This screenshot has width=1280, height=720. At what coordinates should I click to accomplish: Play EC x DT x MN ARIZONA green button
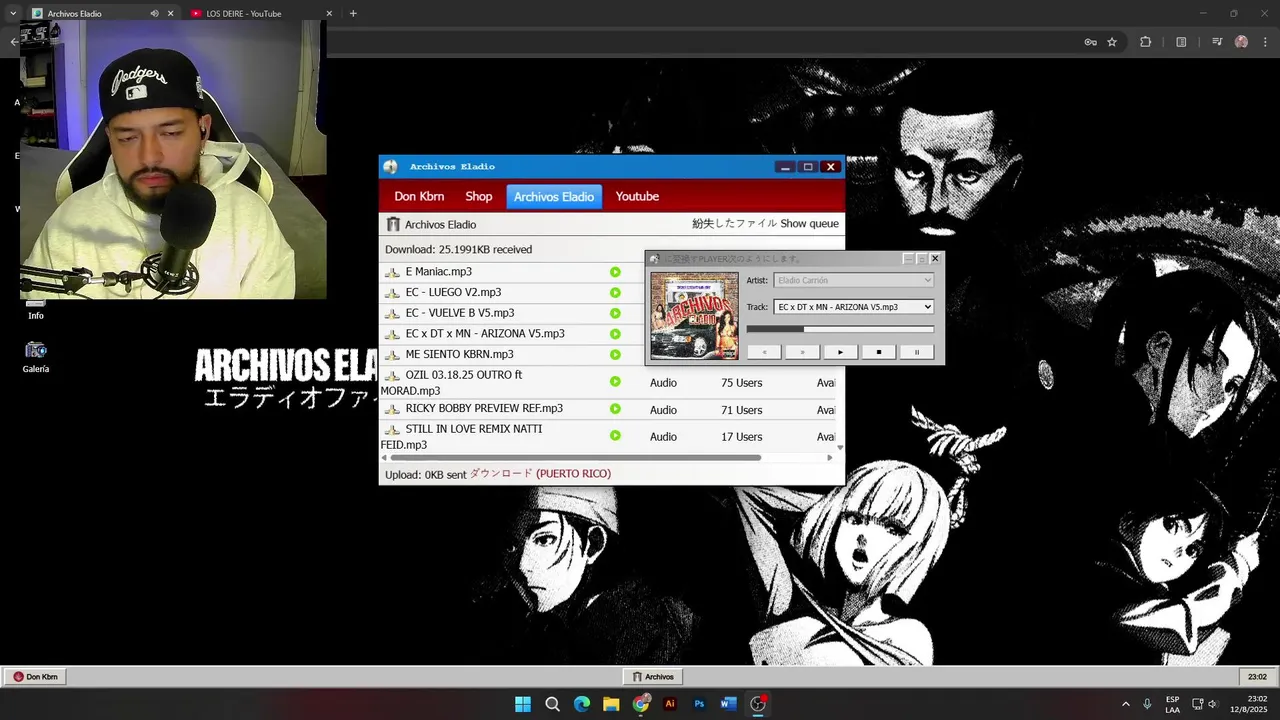pyautogui.click(x=615, y=334)
